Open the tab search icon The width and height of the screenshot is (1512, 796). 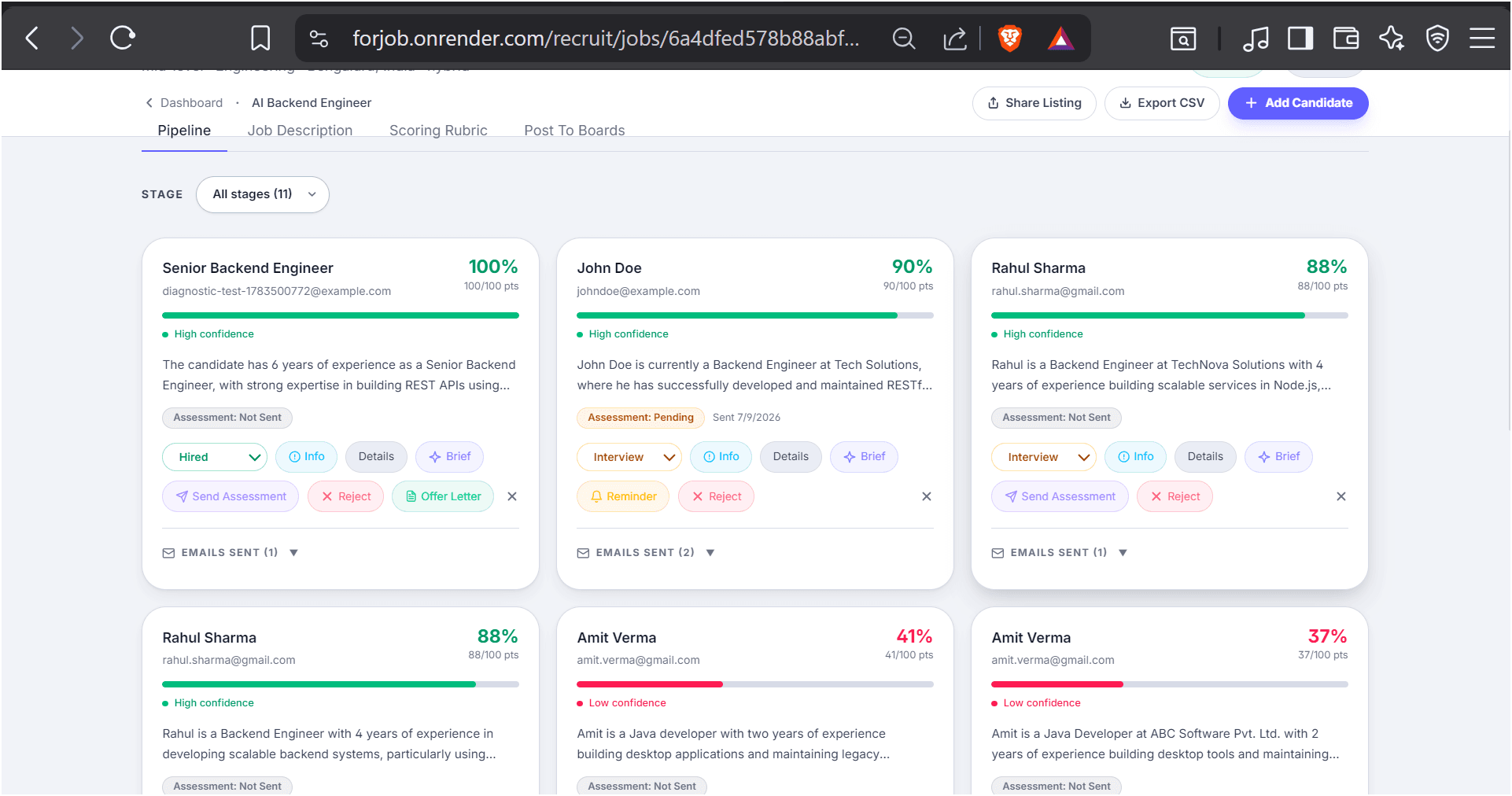click(x=1183, y=38)
